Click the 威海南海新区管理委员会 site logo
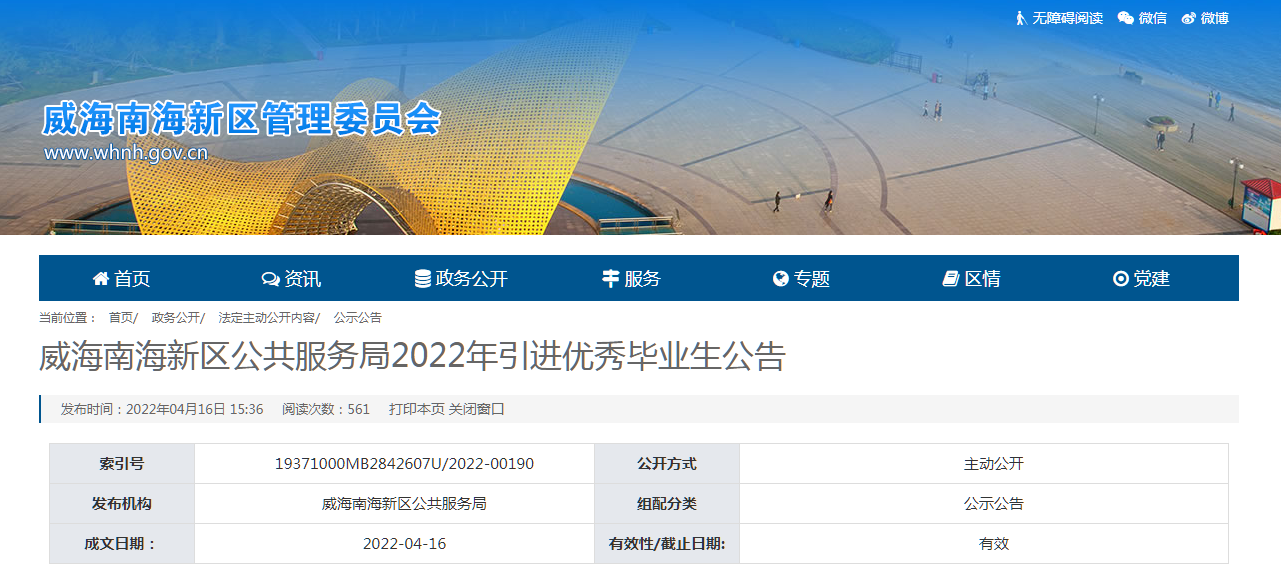The width and height of the screenshot is (1281, 577). (x=241, y=120)
